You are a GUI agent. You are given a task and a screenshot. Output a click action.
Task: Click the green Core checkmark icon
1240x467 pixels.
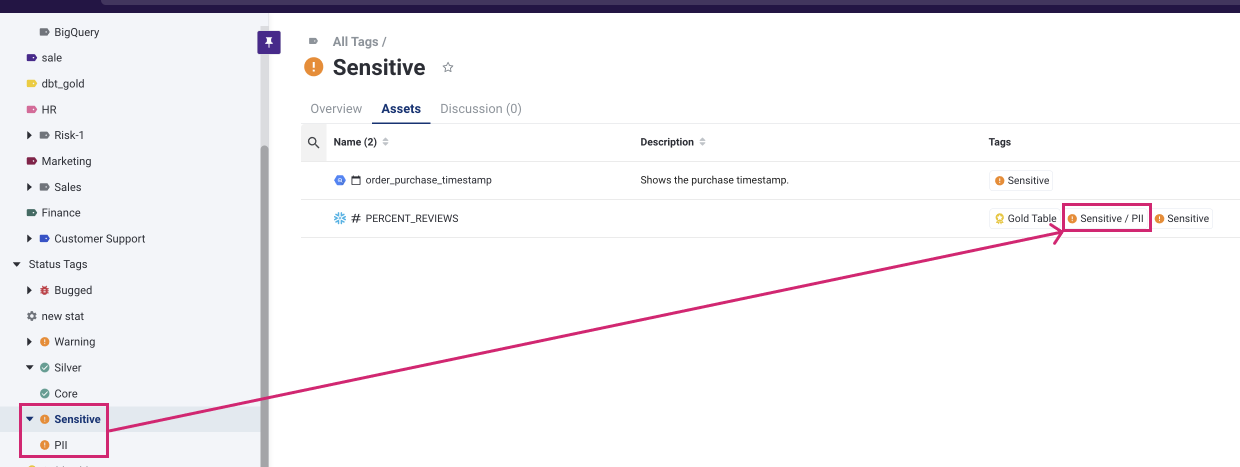point(44,394)
